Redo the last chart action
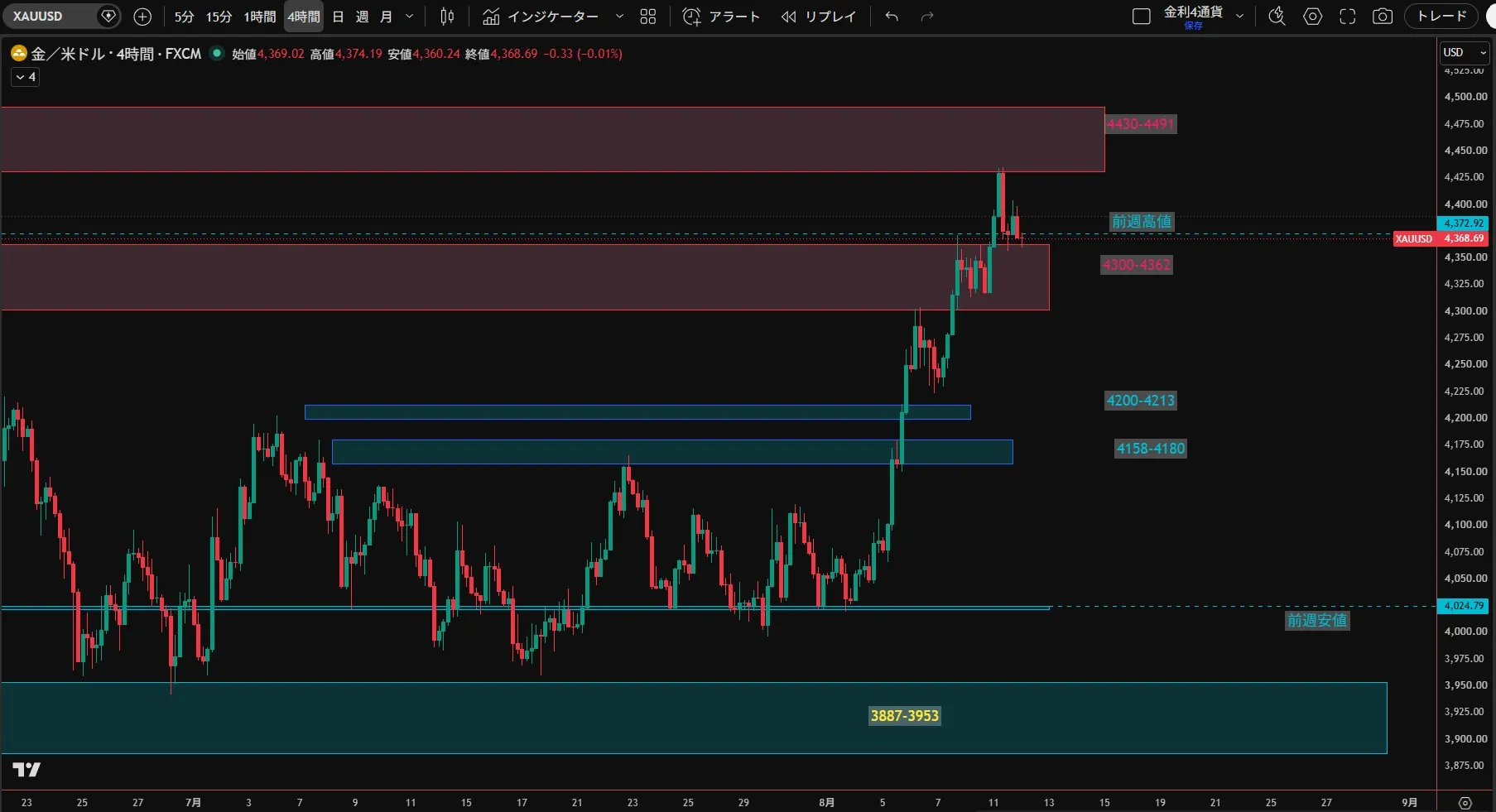Screen dimensions: 1496x812 (x=927, y=17)
